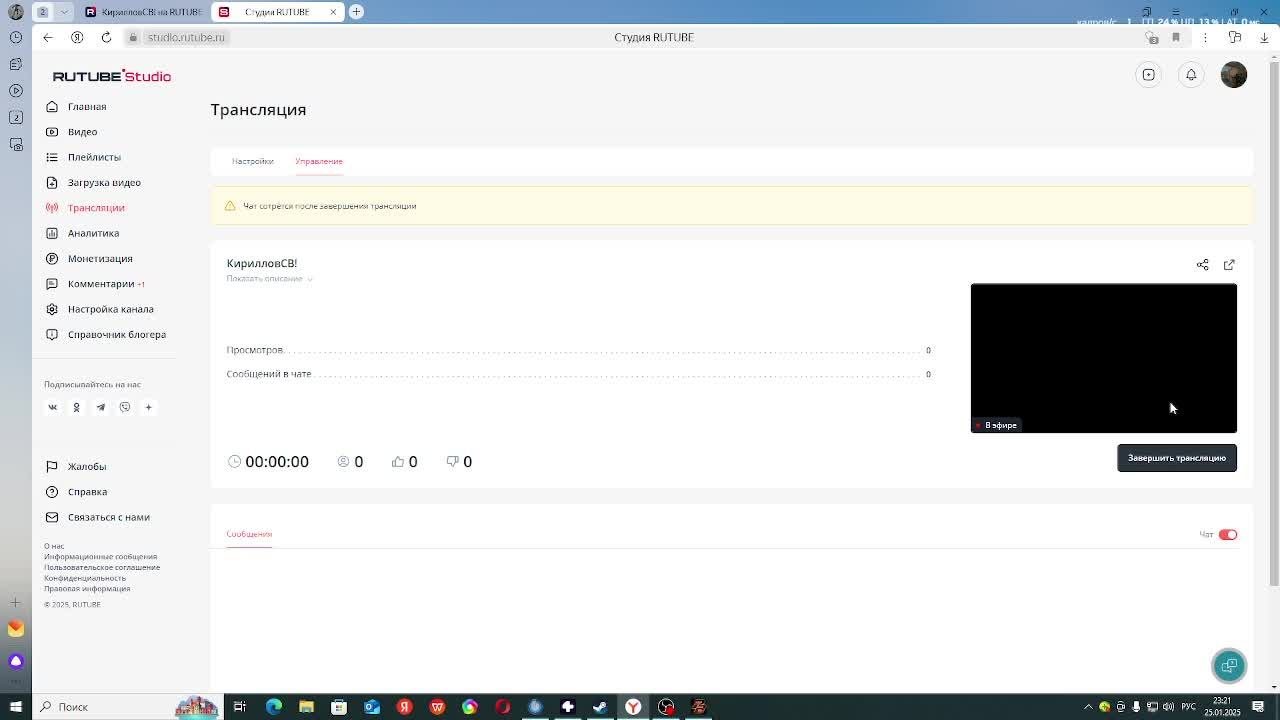Open Task View on the taskbar
Screen dimensions: 1280x720
point(240,707)
